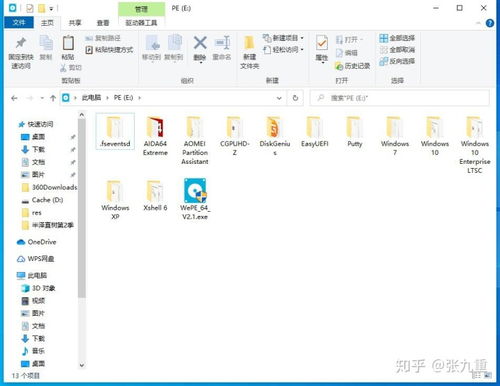Click Select None (全部取消) option
Screen dimensions: 500x386
tap(397, 50)
